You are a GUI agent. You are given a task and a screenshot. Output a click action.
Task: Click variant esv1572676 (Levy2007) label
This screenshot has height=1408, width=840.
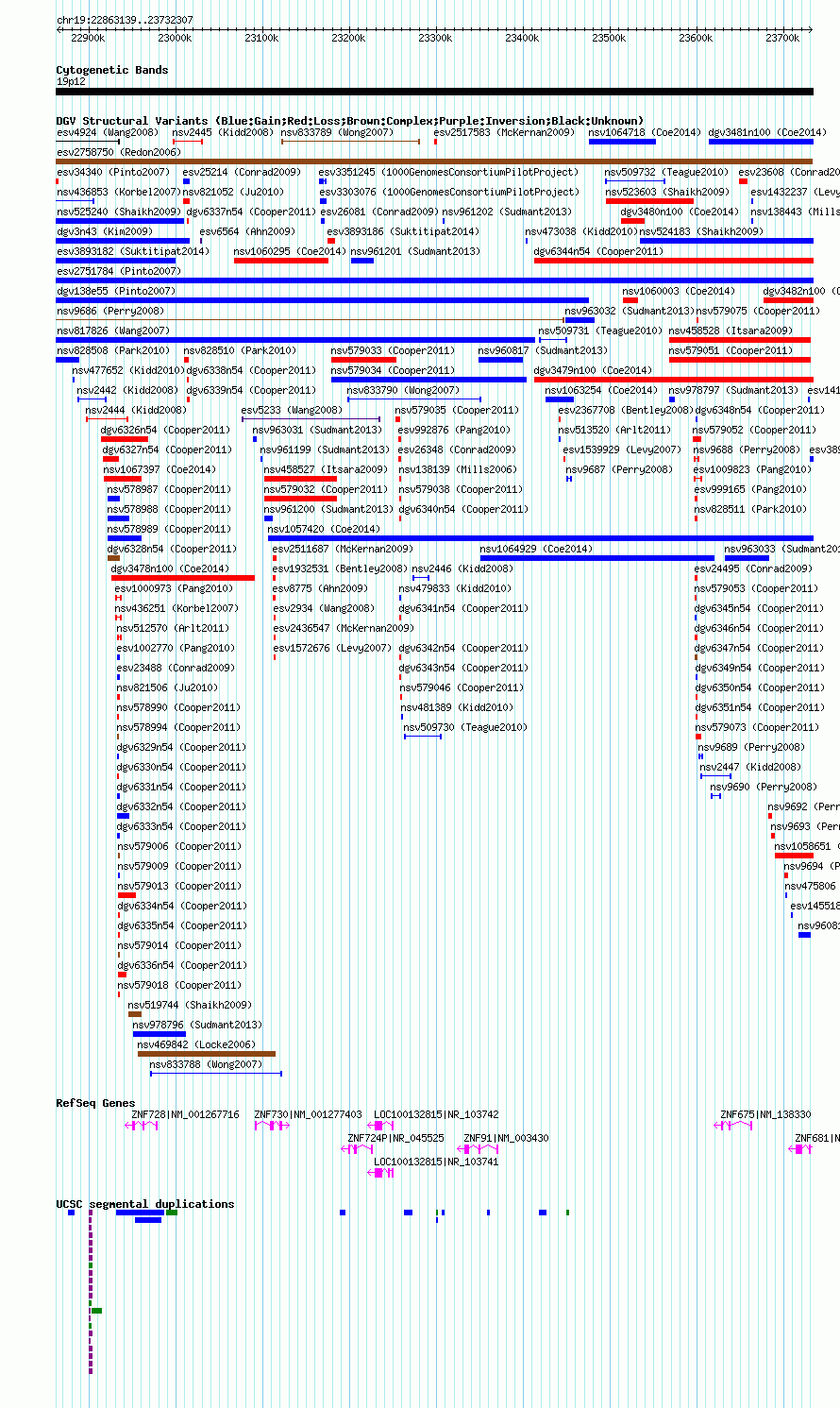[332, 648]
